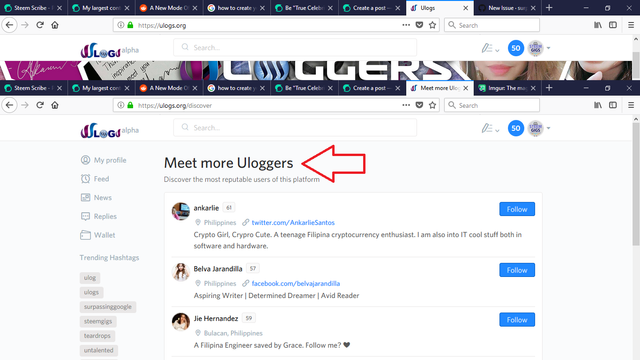Open Library icon in the upper browser toolbar

[598, 25]
